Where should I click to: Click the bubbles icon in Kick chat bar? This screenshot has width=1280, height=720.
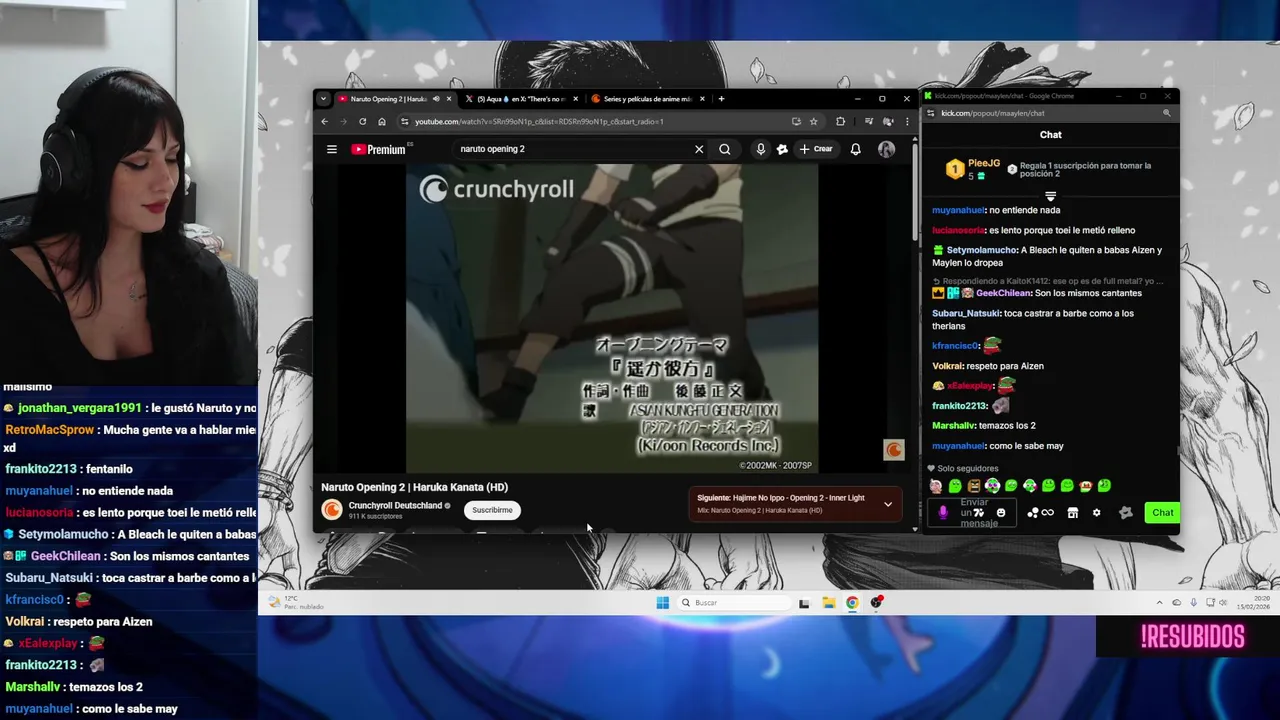(x=1033, y=513)
